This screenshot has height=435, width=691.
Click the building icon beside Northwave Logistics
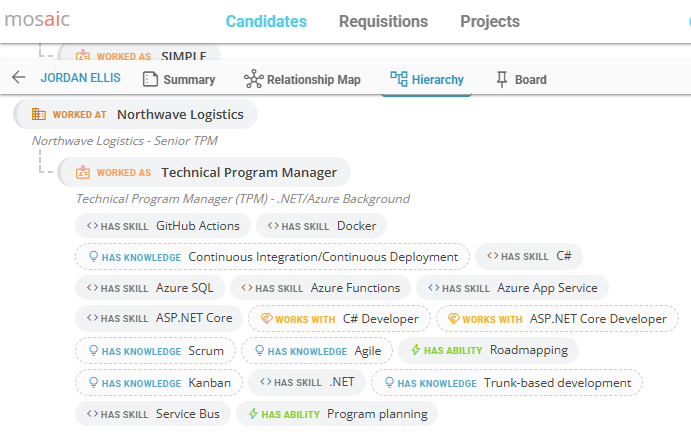(x=39, y=114)
